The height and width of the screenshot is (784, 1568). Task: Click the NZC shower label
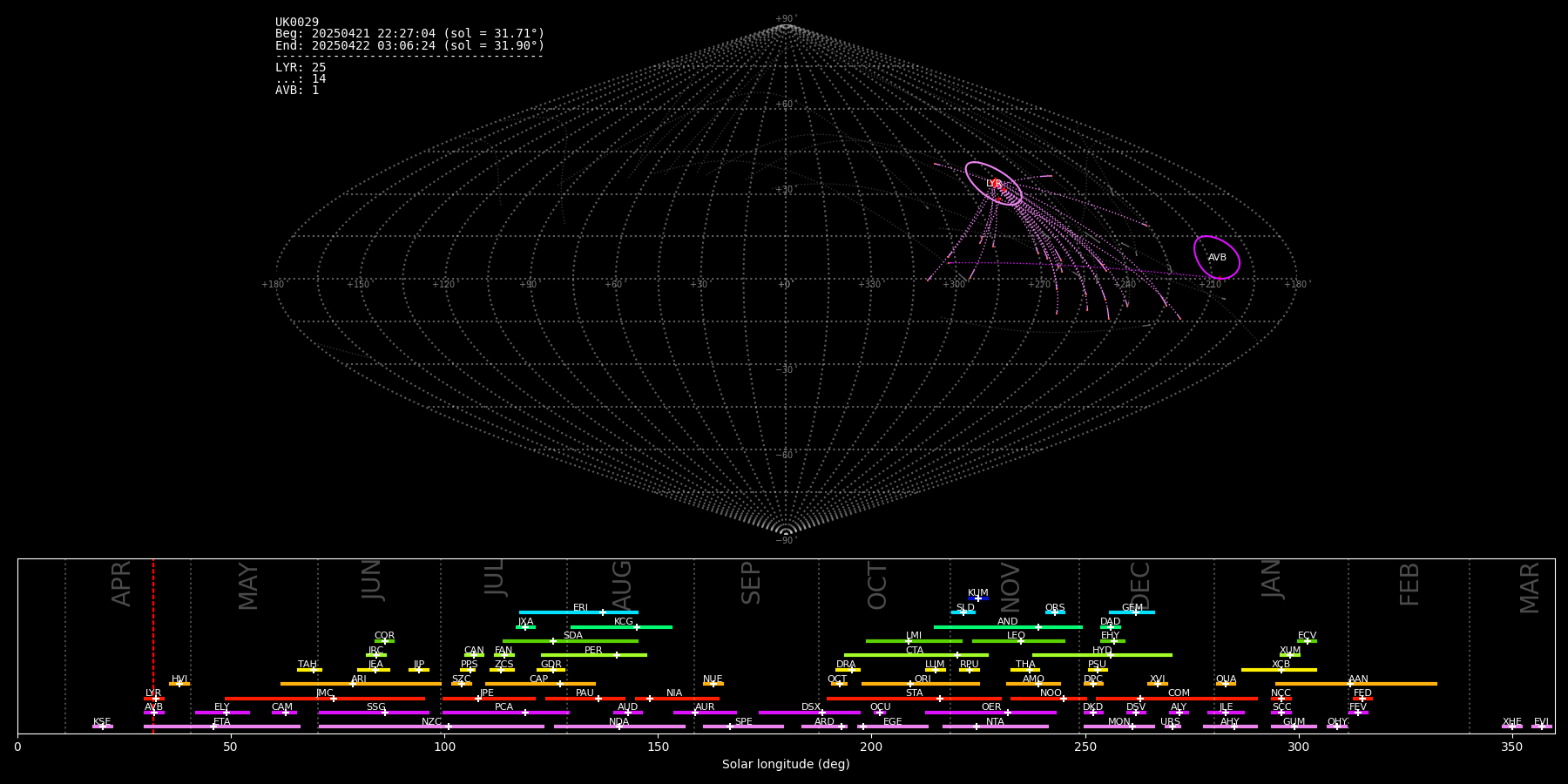coord(431,722)
